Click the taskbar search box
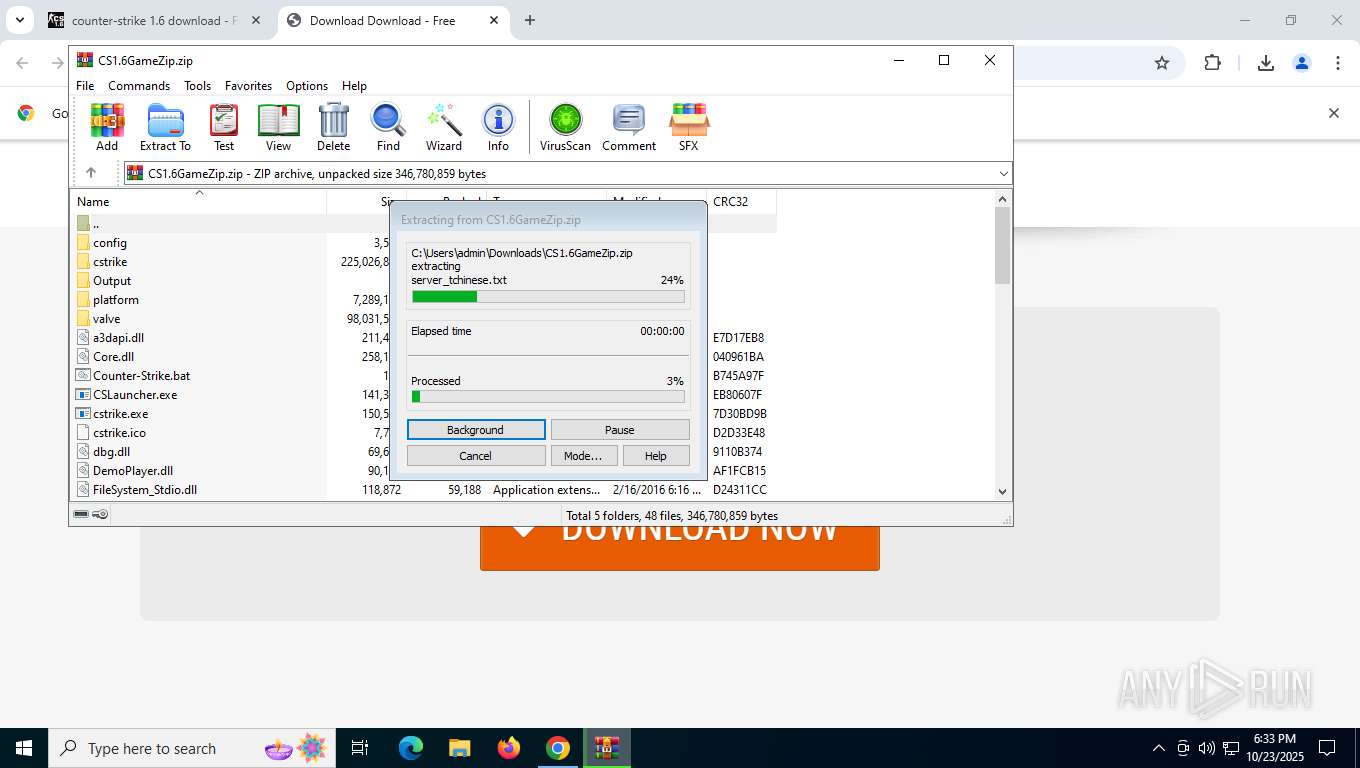 192,748
